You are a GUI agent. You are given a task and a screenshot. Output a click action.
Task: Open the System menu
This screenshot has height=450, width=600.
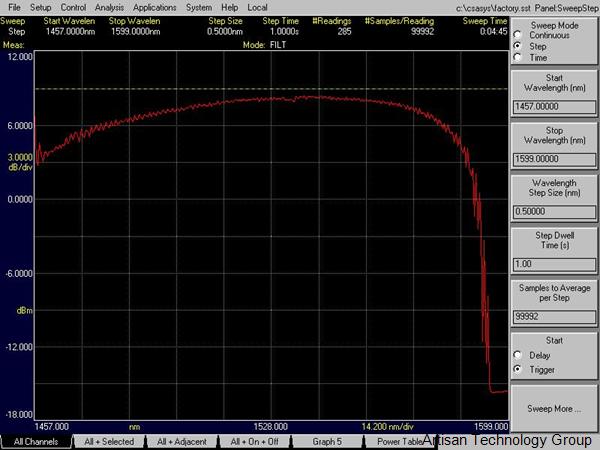(198, 7)
